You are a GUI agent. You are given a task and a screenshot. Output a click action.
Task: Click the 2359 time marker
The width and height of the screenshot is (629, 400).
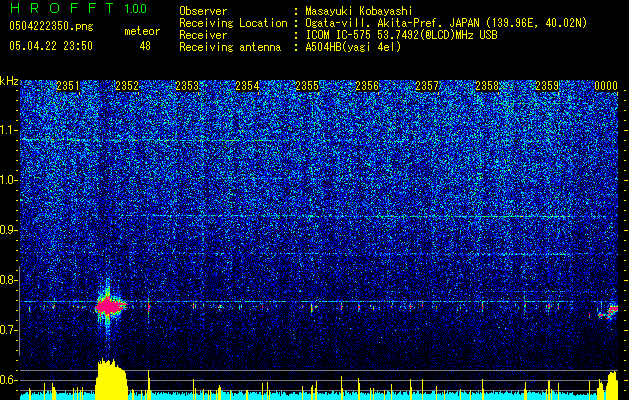pyautogui.click(x=547, y=86)
